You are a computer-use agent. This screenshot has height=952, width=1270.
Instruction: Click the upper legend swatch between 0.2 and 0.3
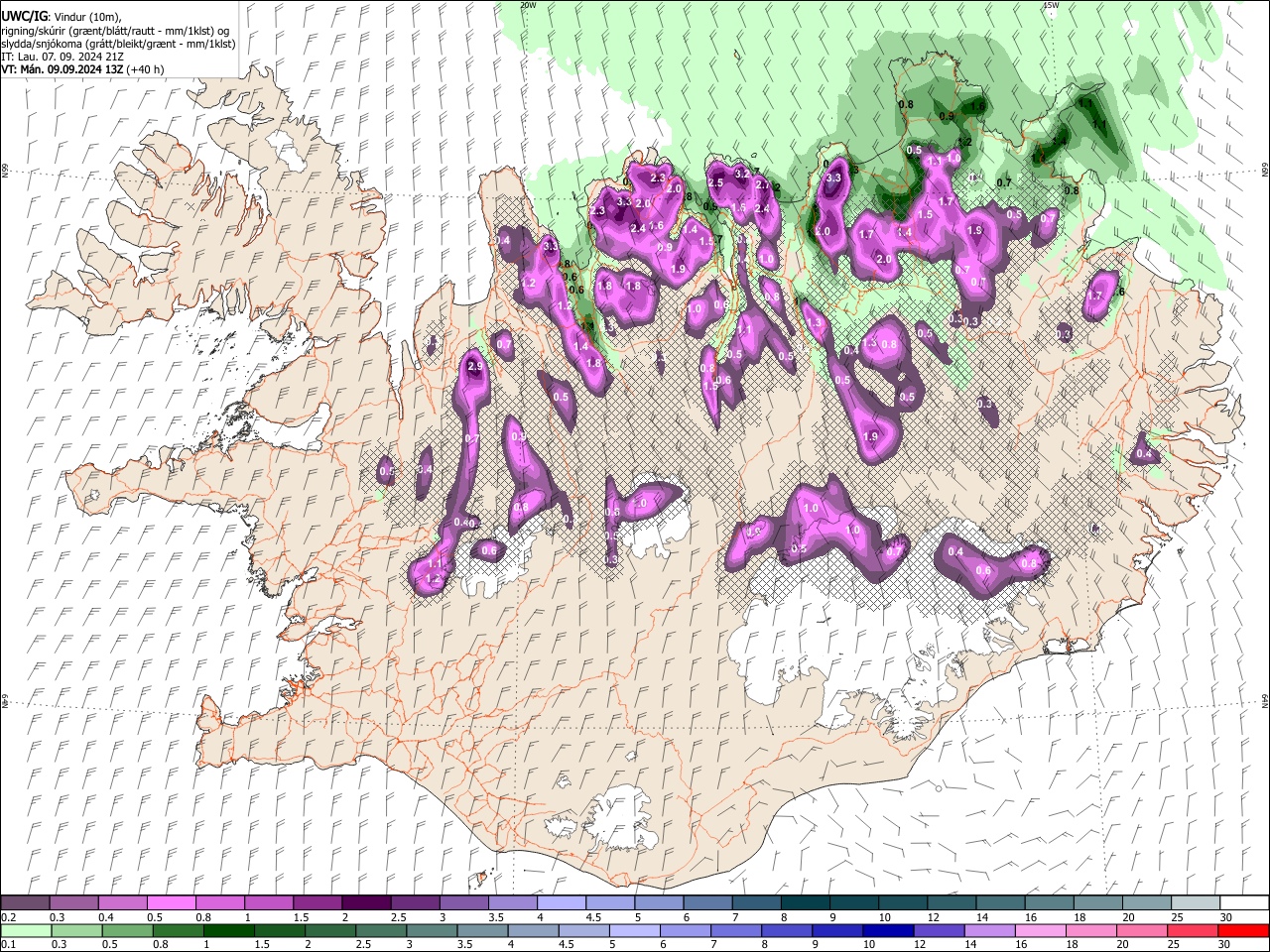25,903
